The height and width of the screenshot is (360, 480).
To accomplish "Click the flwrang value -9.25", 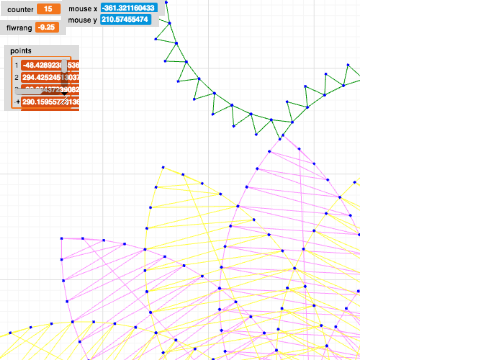I will point(47,27).
